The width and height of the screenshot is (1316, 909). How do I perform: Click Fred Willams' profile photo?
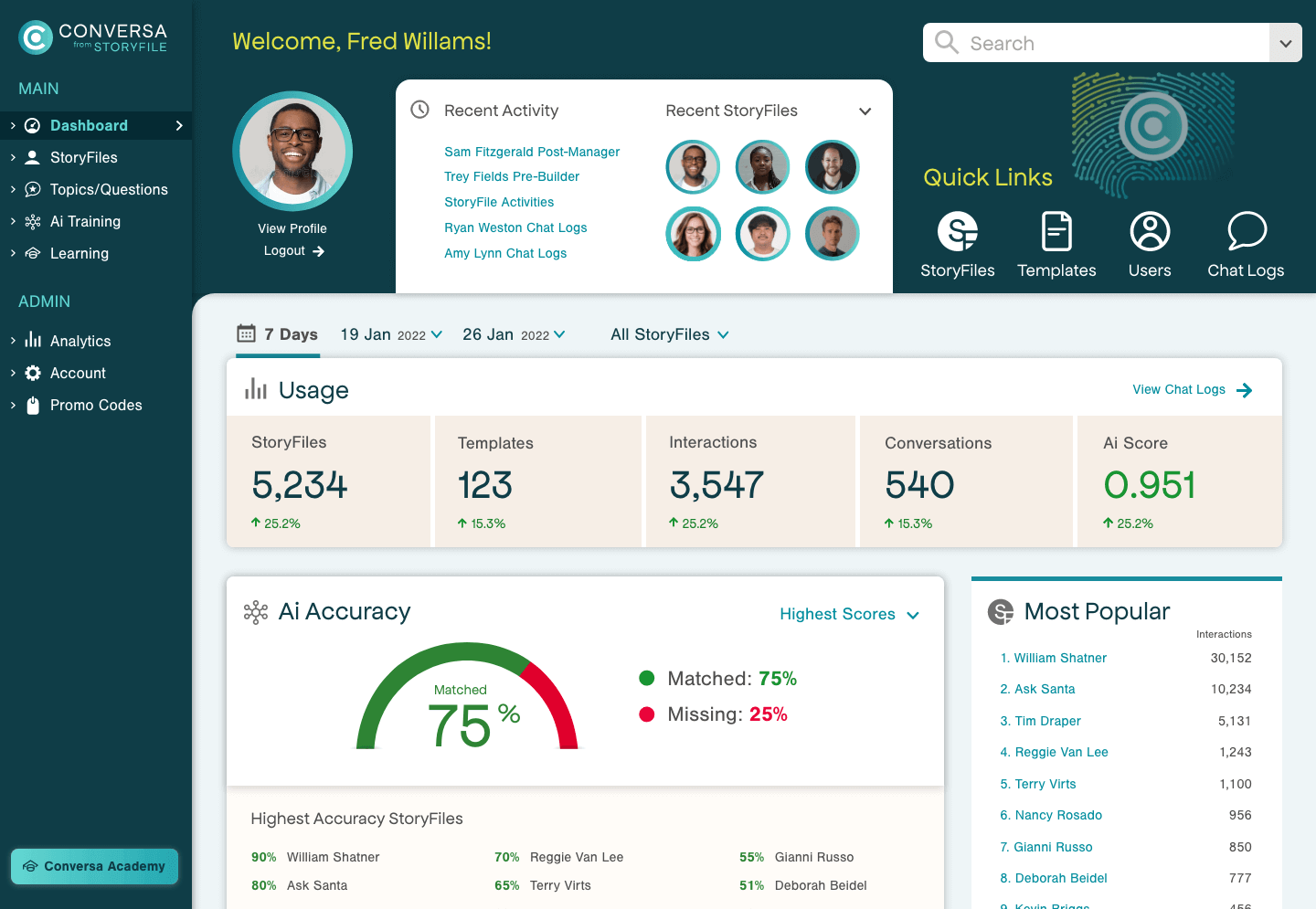click(292, 151)
